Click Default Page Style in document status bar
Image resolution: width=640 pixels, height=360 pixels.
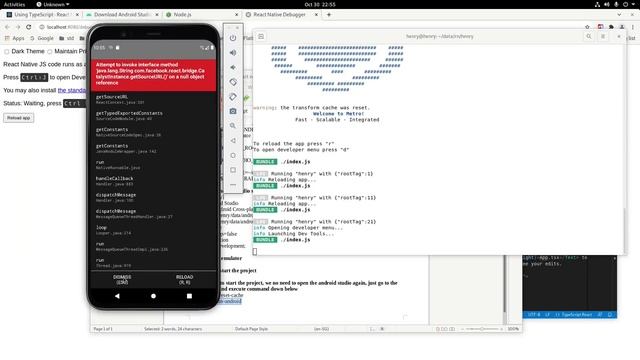pyautogui.click(x=251, y=329)
